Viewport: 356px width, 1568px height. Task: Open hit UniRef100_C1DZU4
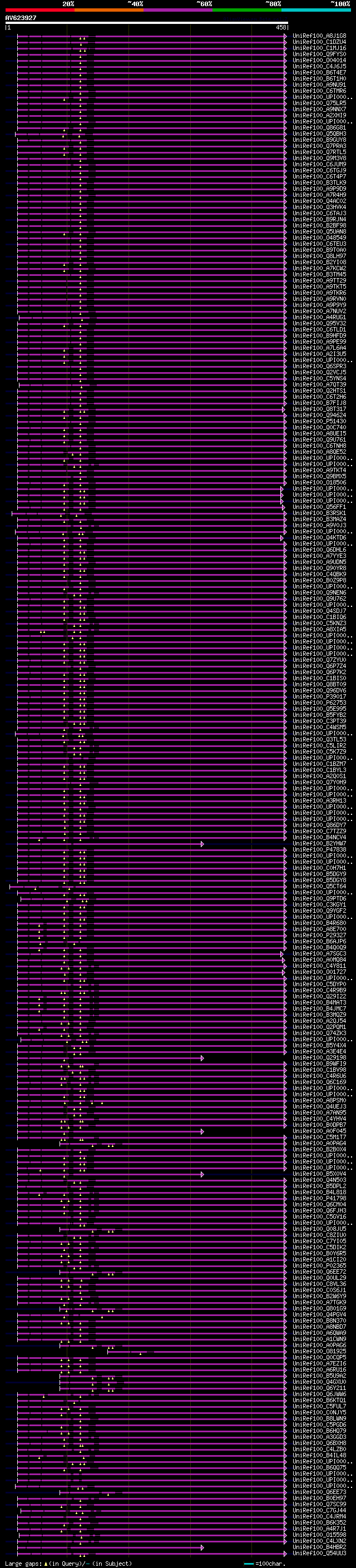(x=319, y=42)
